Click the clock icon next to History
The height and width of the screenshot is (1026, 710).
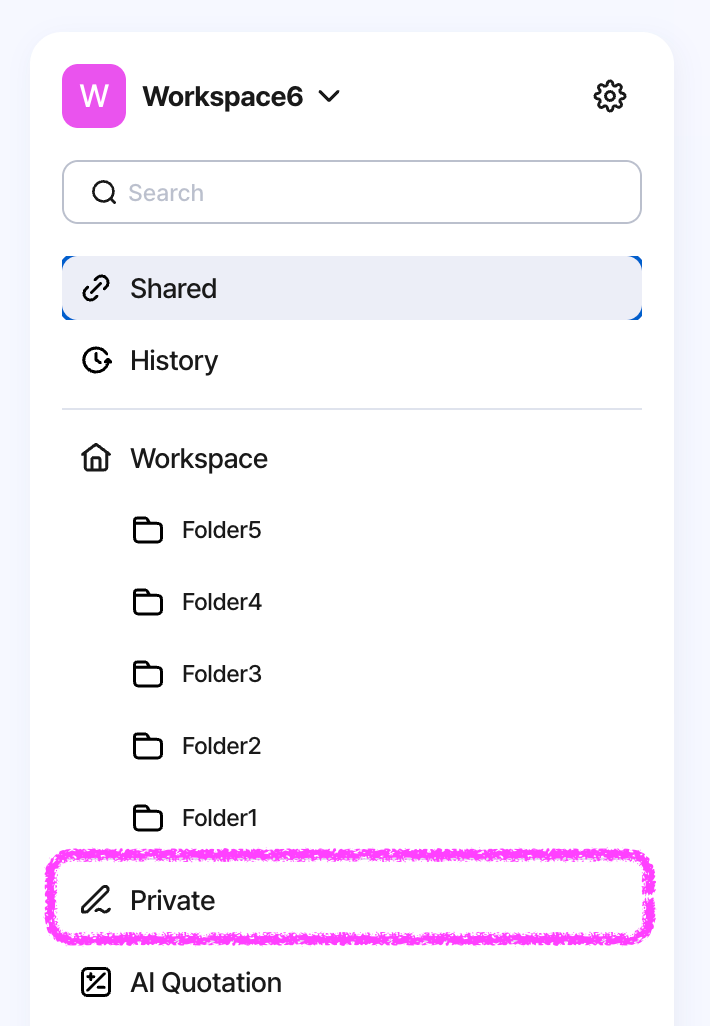coord(96,361)
